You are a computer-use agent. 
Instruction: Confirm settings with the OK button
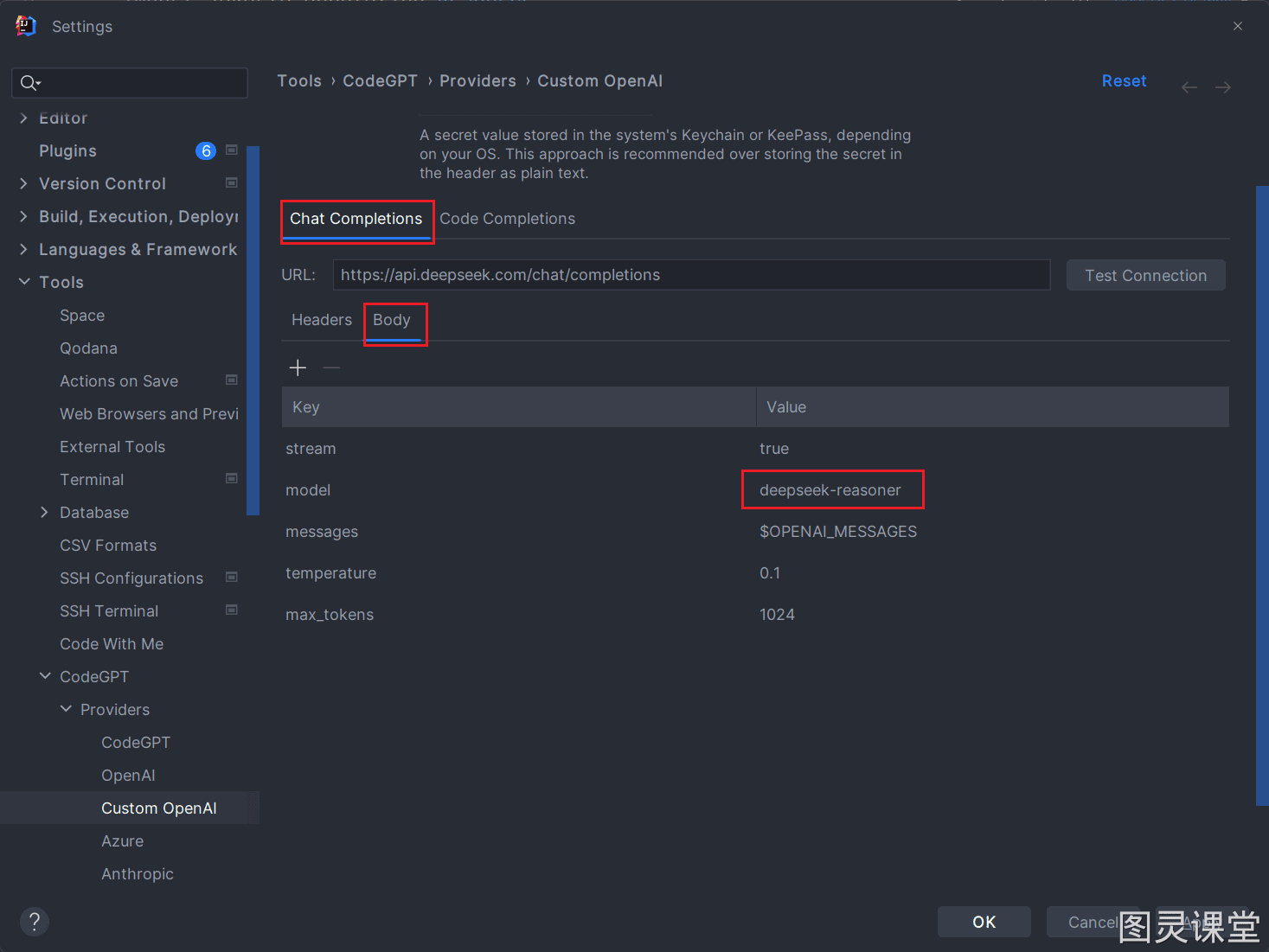[984, 922]
